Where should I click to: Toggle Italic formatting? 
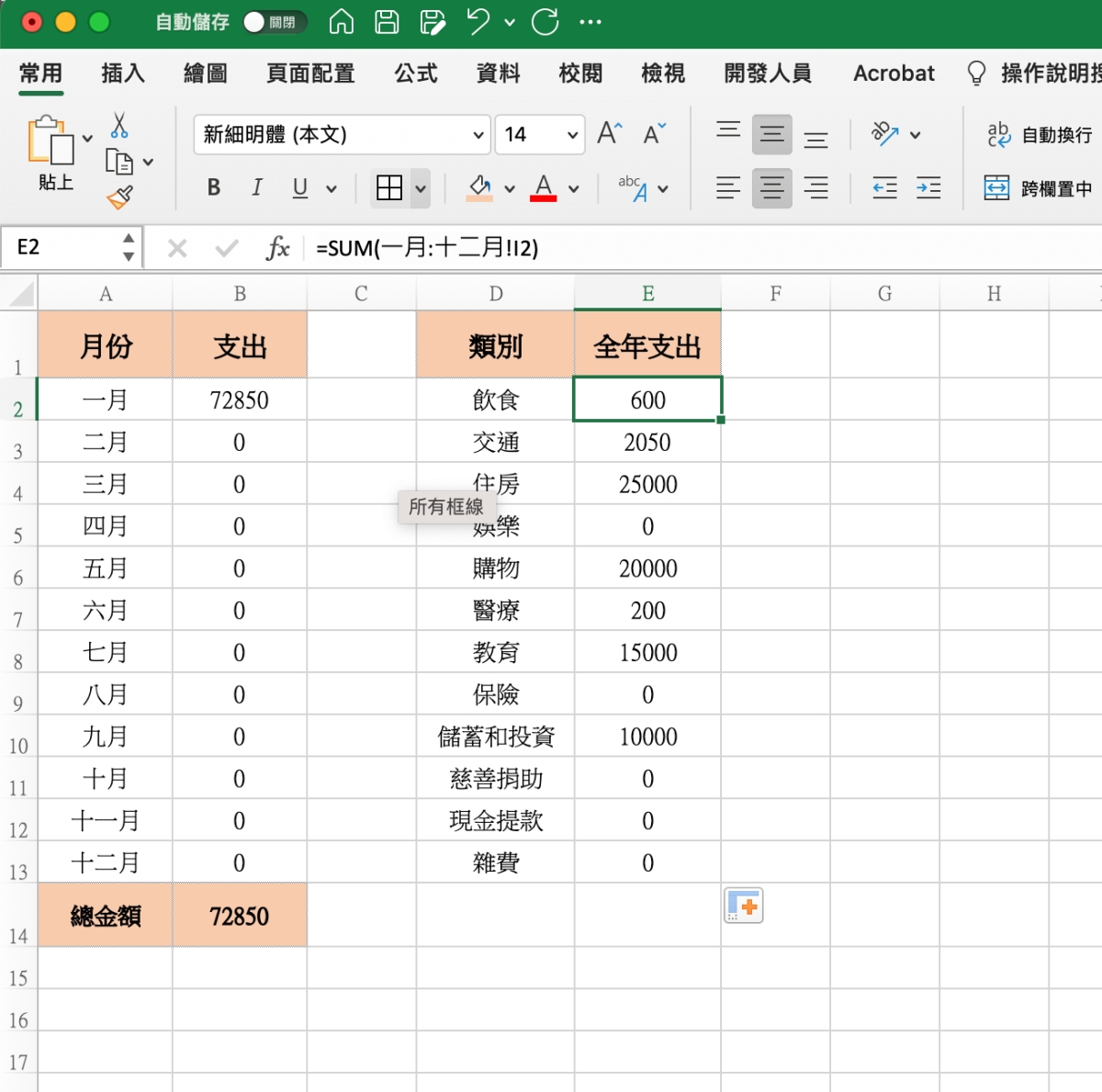pos(256,188)
